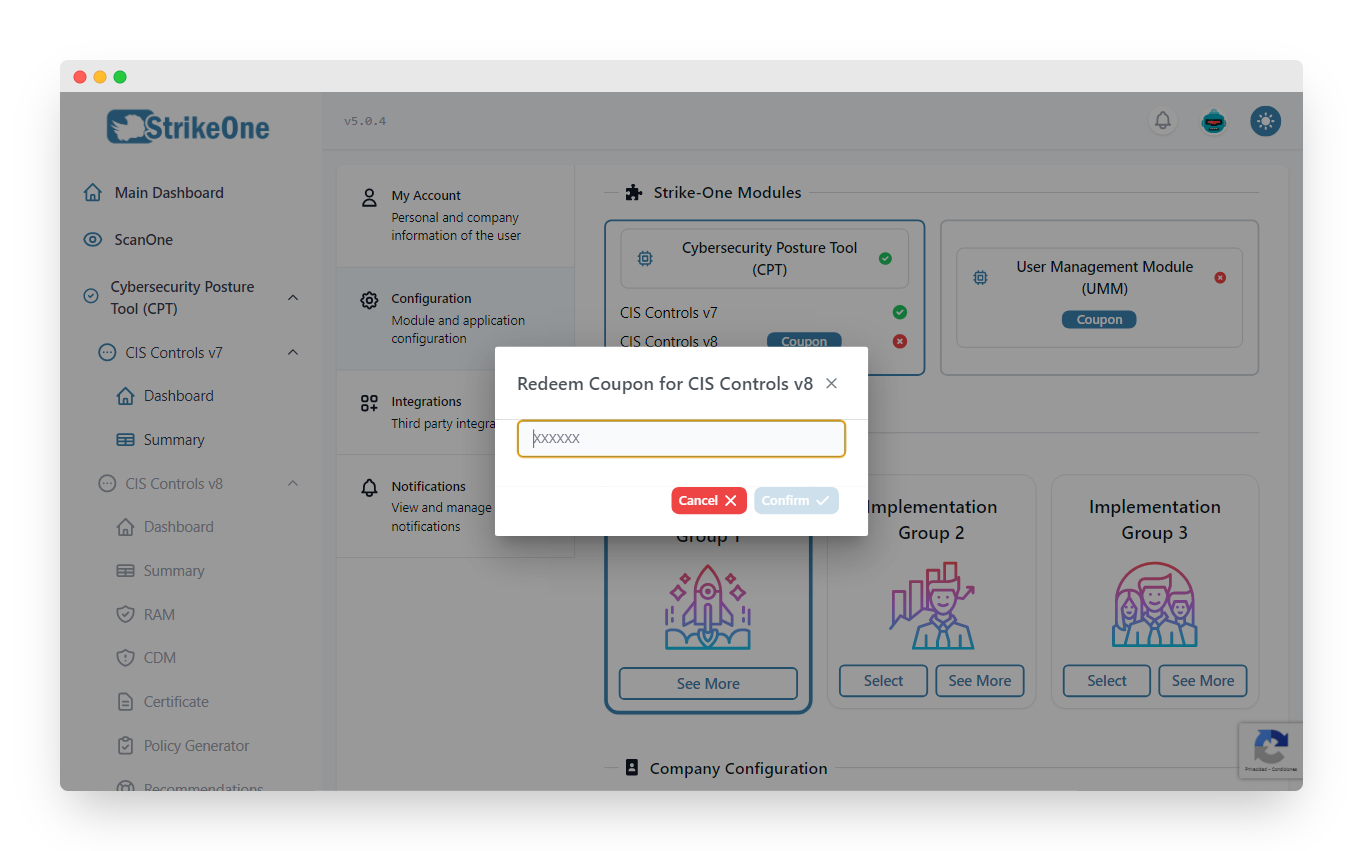1363x851 pixels.
Task: Confirm the coupon redemption
Action: point(796,500)
